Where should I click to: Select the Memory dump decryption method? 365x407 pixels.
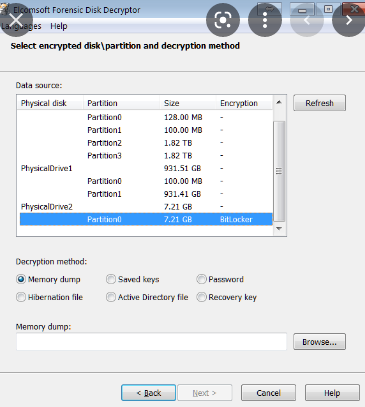tap(48, 279)
